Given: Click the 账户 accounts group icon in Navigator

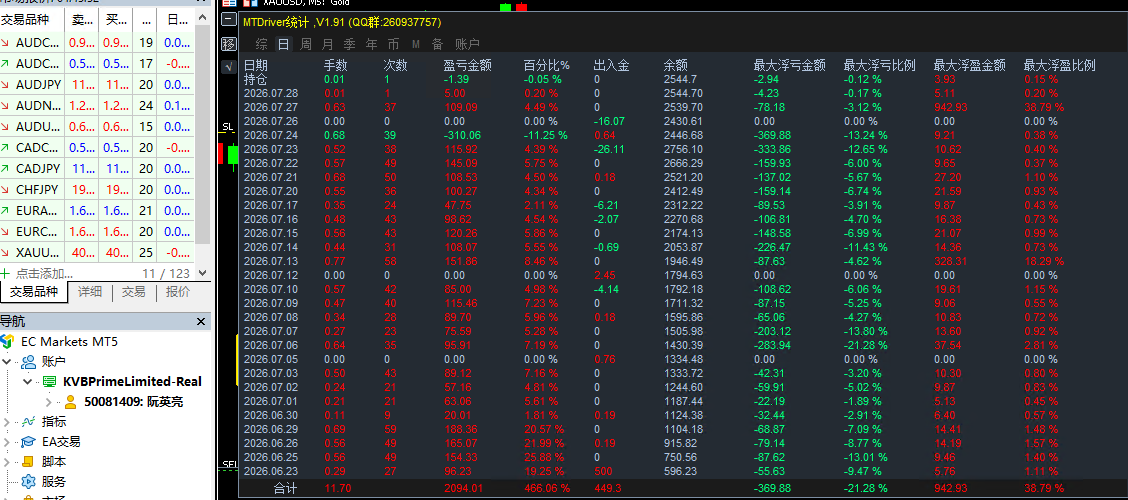Looking at the screenshot, I should click(29, 361).
